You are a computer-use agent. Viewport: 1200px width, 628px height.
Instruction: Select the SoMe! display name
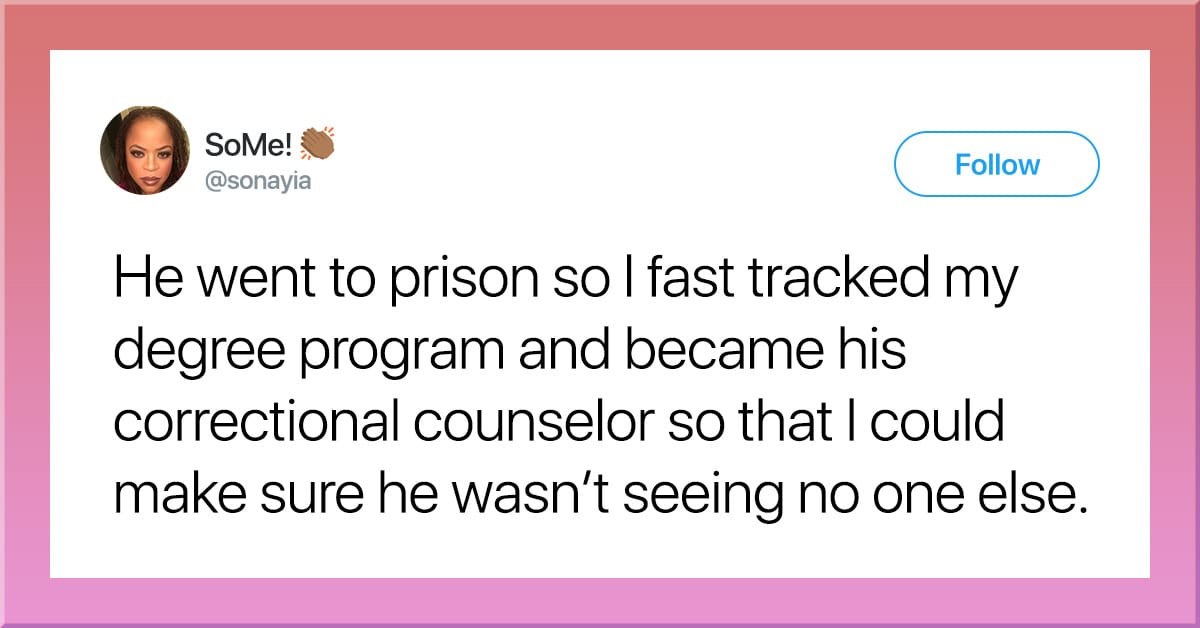click(x=249, y=145)
